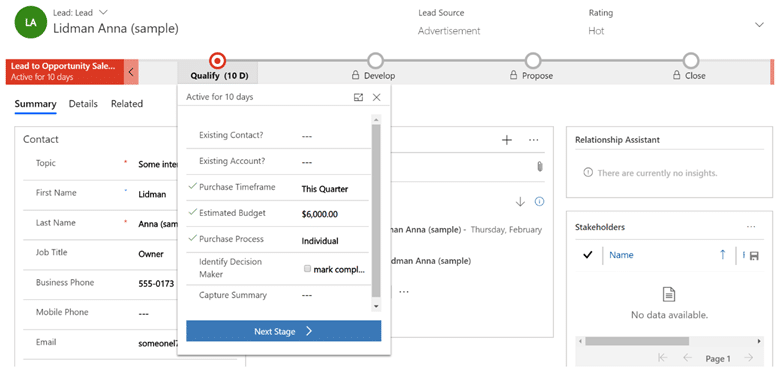
Task: Open Stakeholders more commands ellipsis
Action: [x=751, y=227]
